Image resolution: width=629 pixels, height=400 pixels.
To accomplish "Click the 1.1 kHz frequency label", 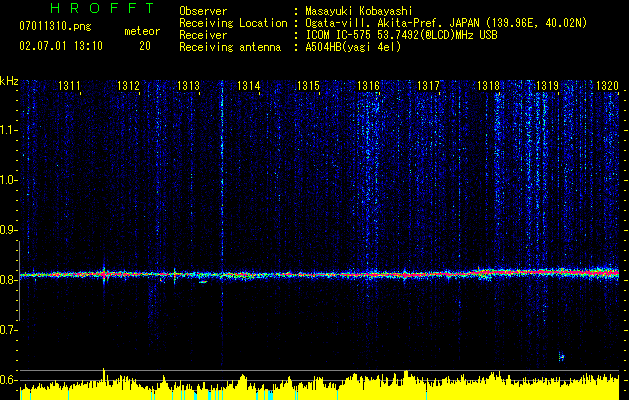I will click(8, 131).
